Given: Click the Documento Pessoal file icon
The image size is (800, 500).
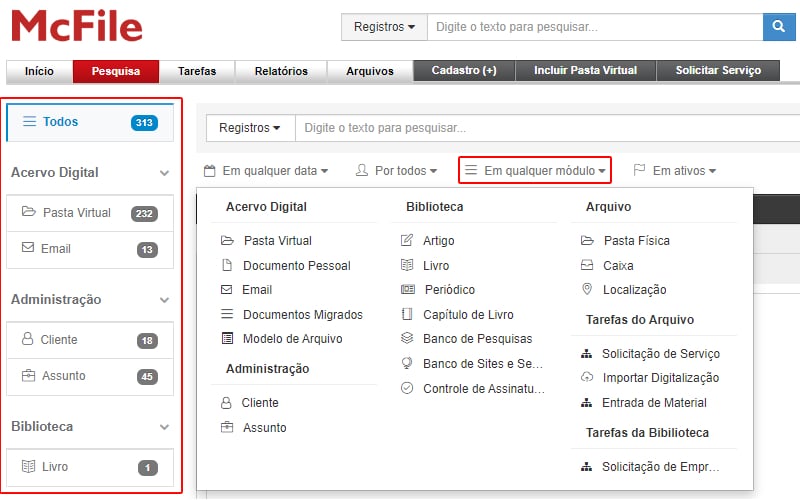Looking at the screenshot, I should 226,266.
